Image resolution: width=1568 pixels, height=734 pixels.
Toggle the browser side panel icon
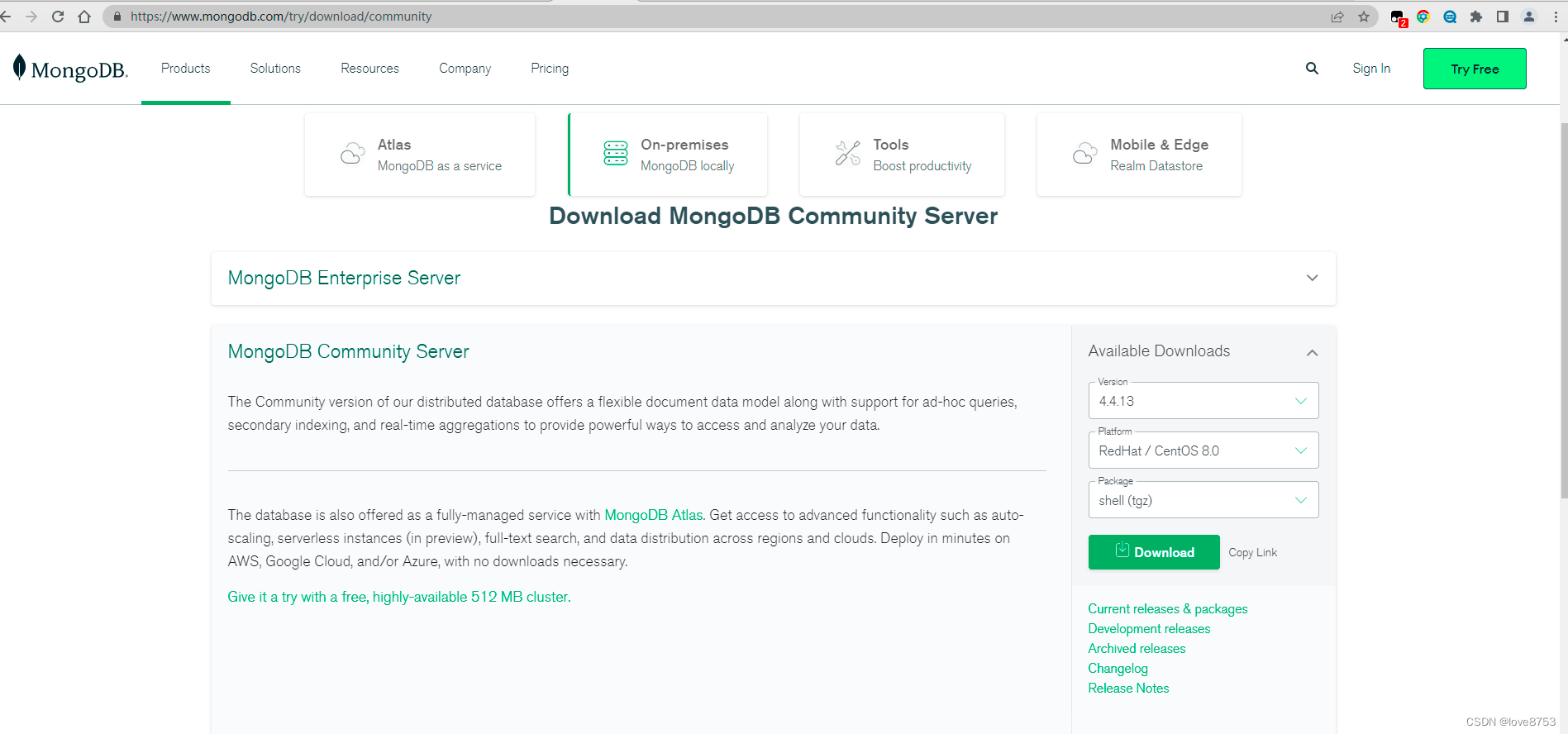pyautogui.click(x=1503, y=17)
